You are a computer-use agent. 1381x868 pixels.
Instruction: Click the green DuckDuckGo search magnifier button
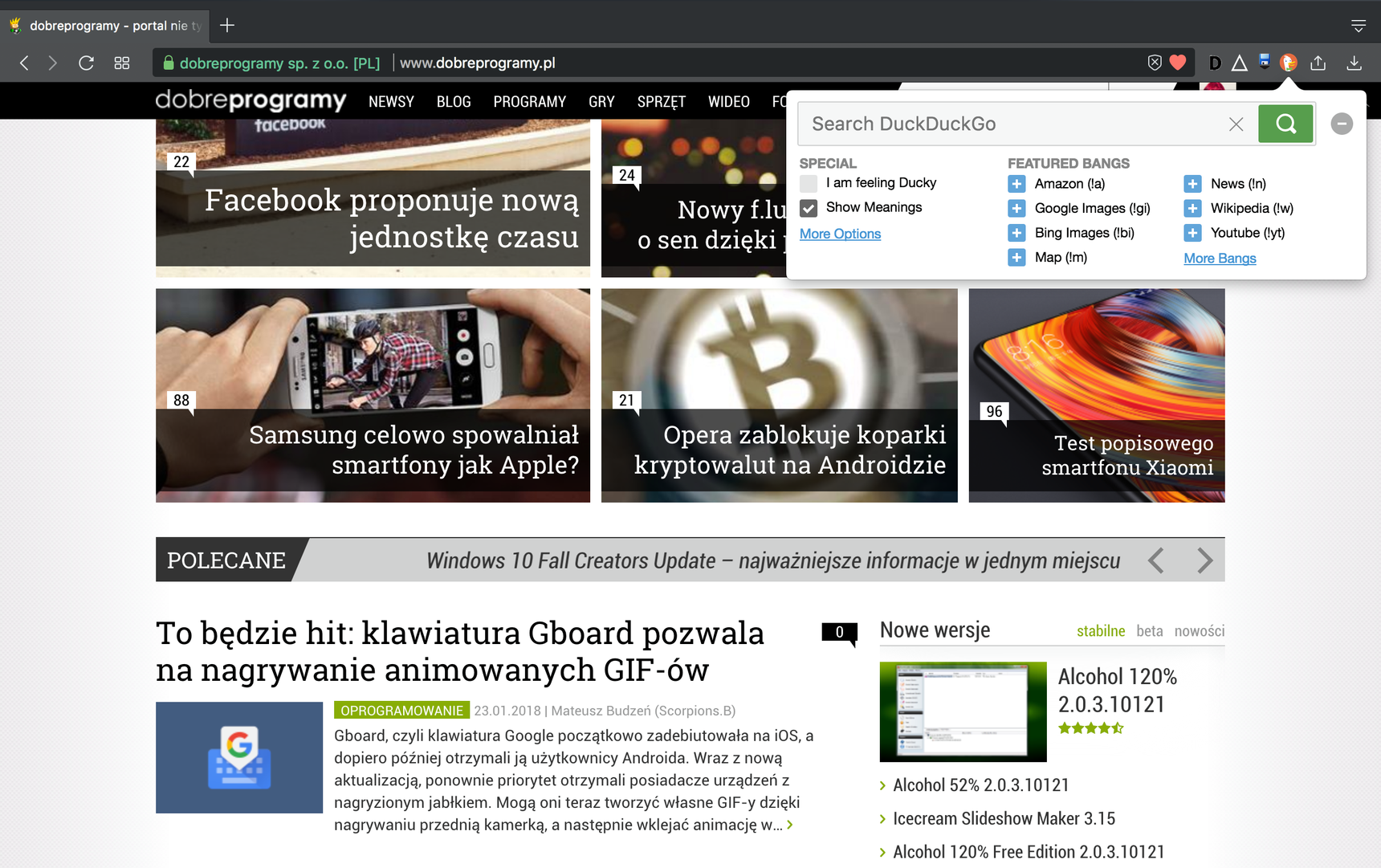[x=1285, y=124]
